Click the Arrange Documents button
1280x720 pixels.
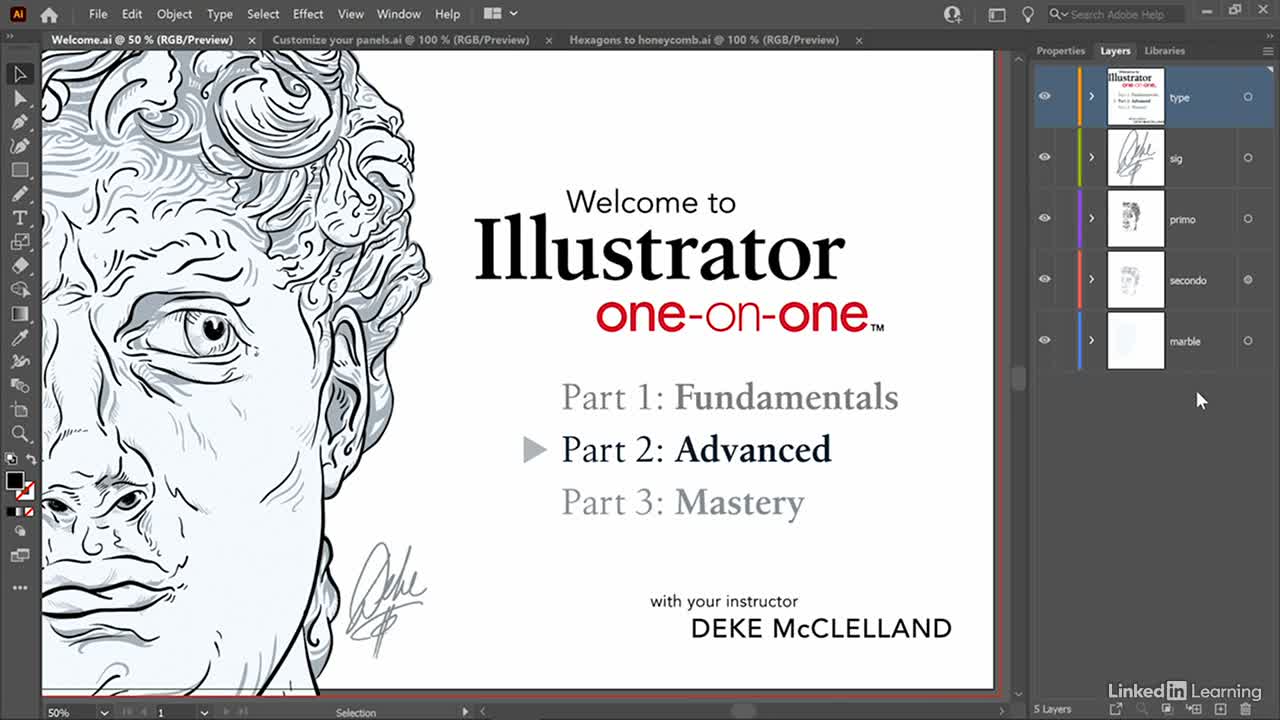(500, 14)
